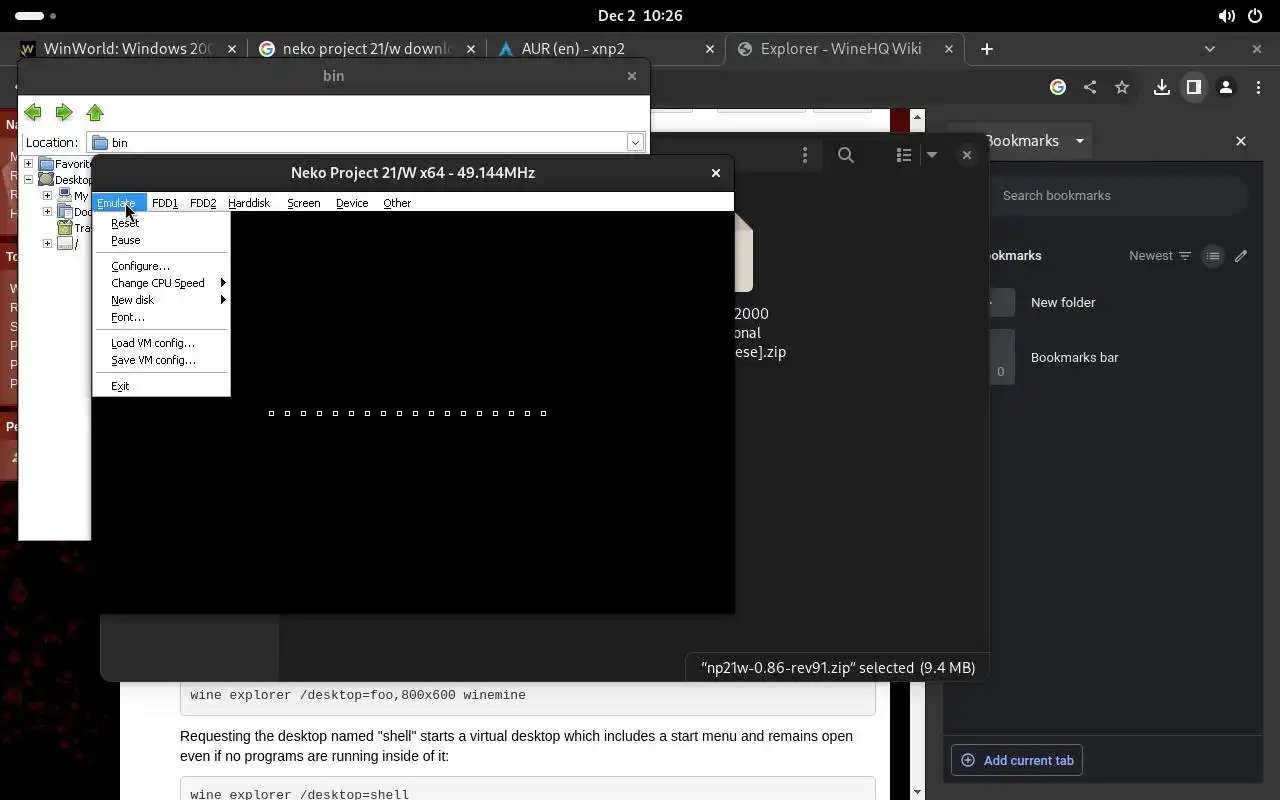This screenshot has height=800, width=1280.
Task: Click the Google icon in browser toolbar
Action: pos(1058,88)
